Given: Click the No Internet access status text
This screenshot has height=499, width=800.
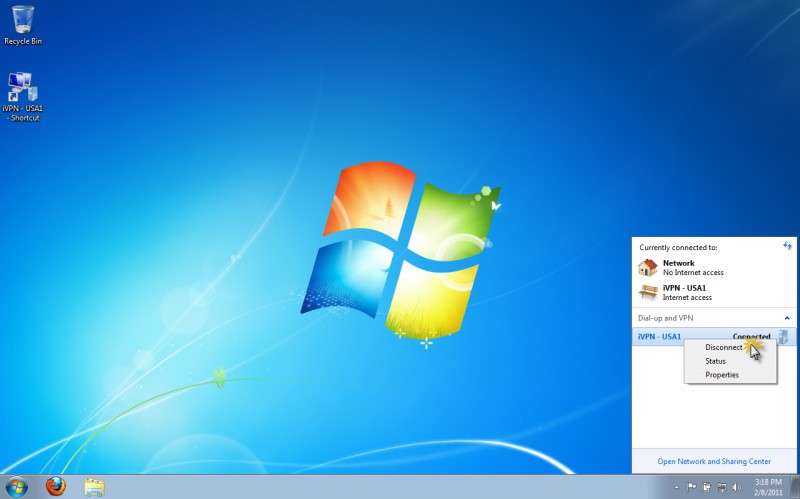Looking at the screenshot, I should click(693, 272).
